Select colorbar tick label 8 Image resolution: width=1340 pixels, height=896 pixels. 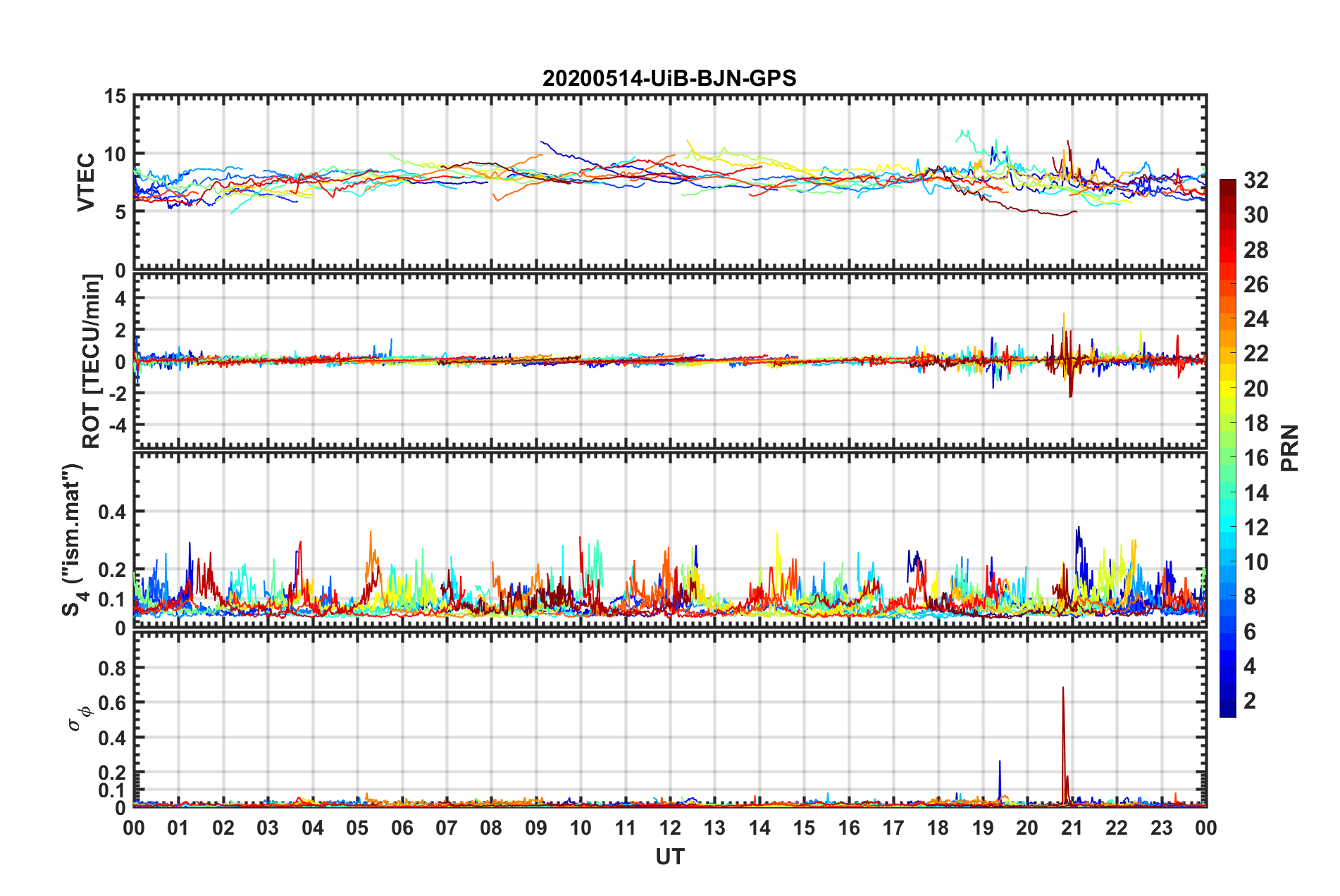pyautogui.click(x=1250, y=597)
